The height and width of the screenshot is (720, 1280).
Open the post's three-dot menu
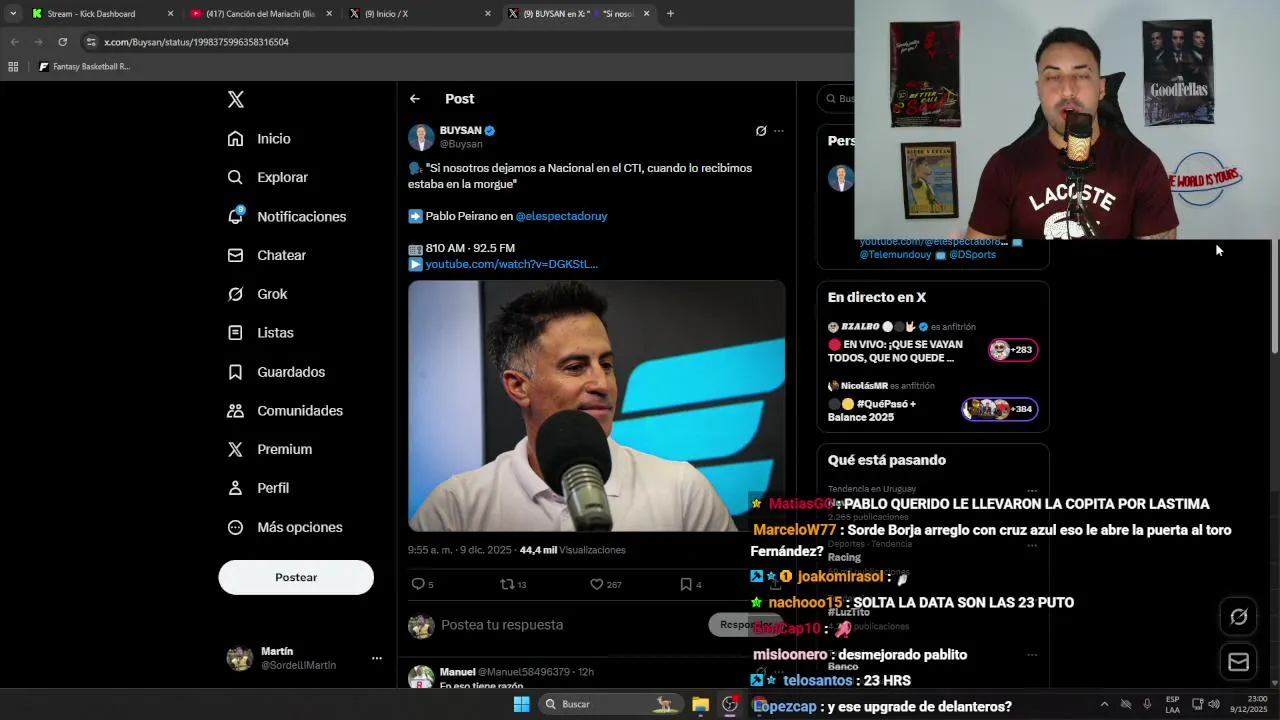tap(779, 131)
